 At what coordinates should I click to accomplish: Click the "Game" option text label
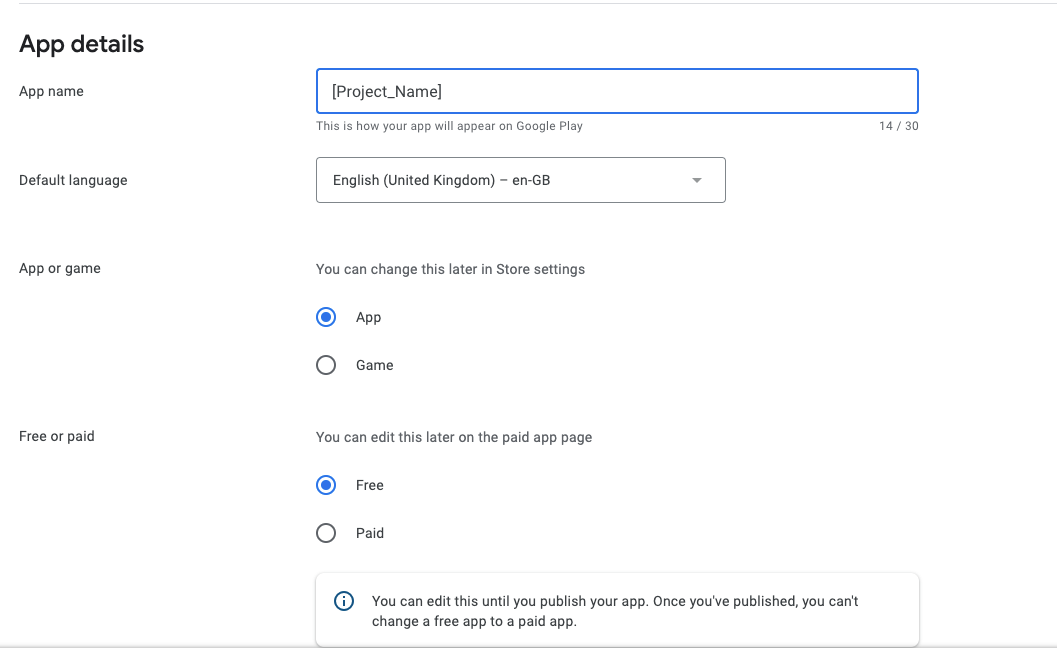tap(375, 365)
